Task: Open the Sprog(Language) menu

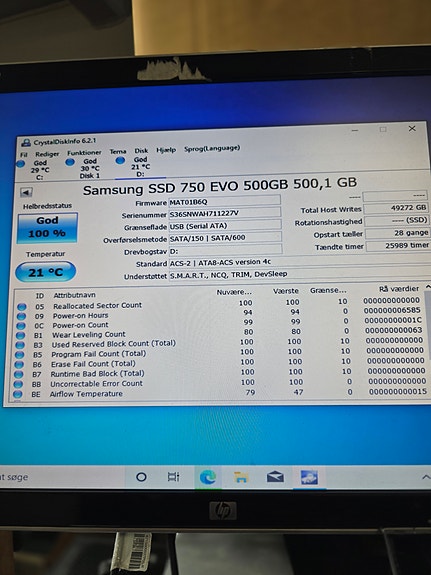Action: 212,148
